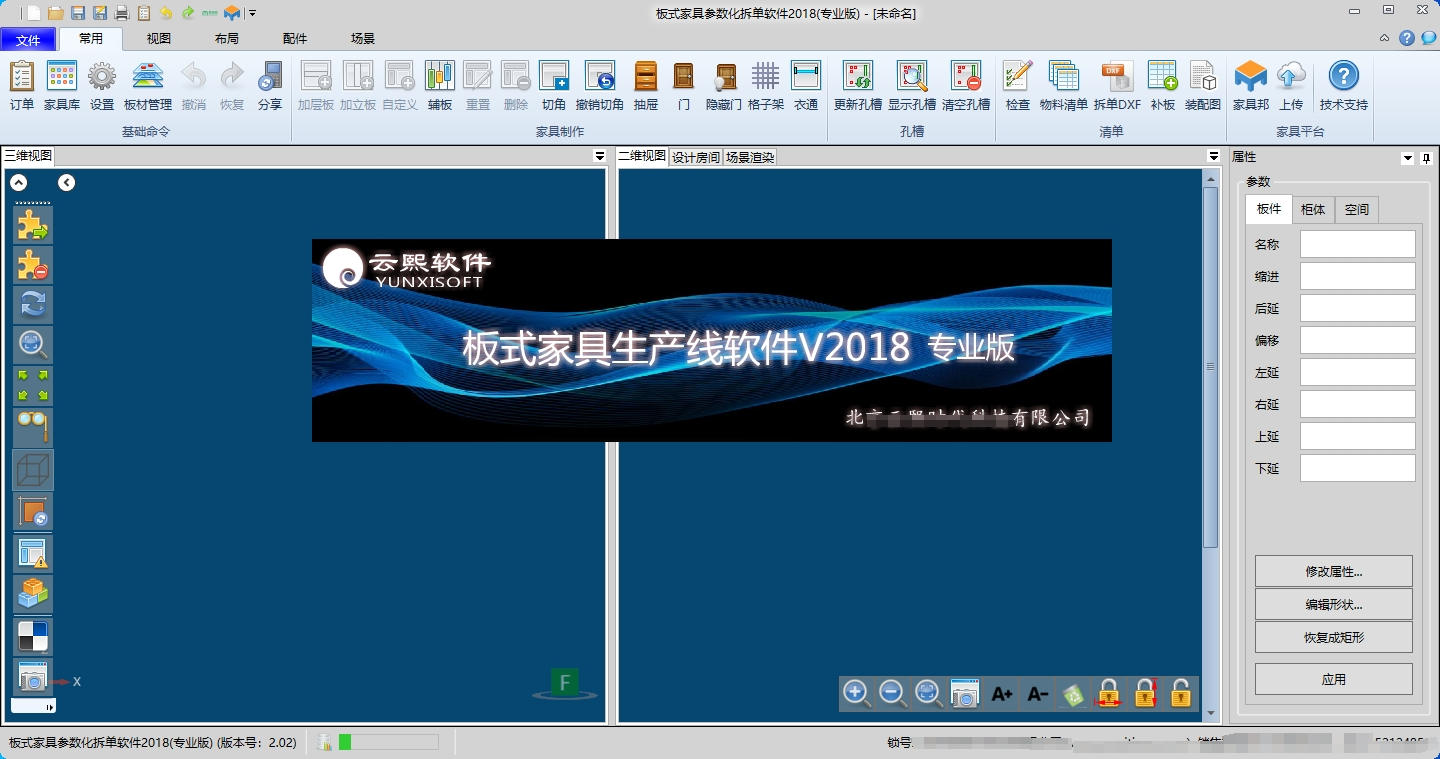Viewport: 1440px width, 759px height.
Task: Export with 拆单DXF
Action: (x=1117, y=85)
